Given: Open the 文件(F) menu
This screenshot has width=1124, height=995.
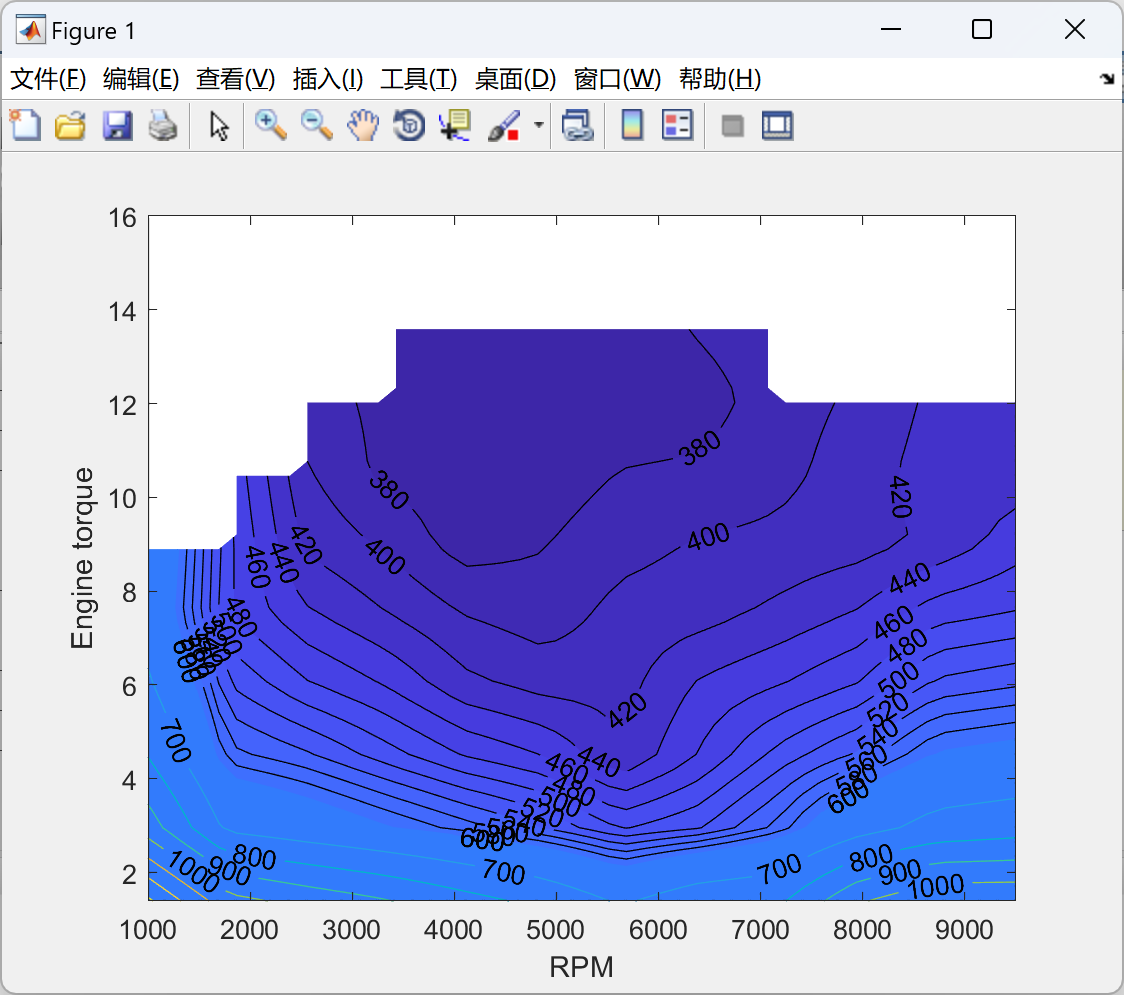Looking at the screenshot, I should click(x=48, y=79).
